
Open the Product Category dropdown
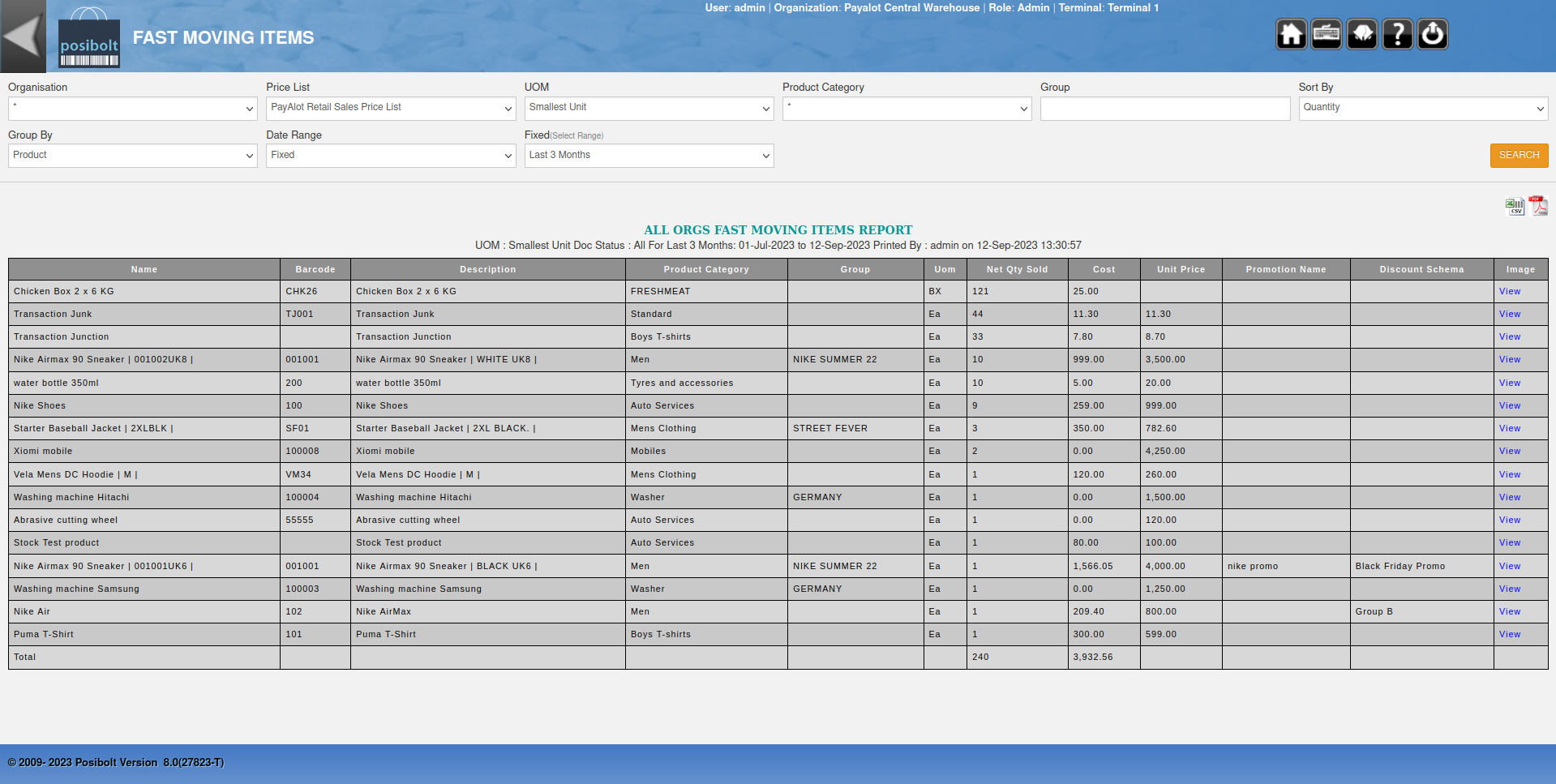click(907, 109)
